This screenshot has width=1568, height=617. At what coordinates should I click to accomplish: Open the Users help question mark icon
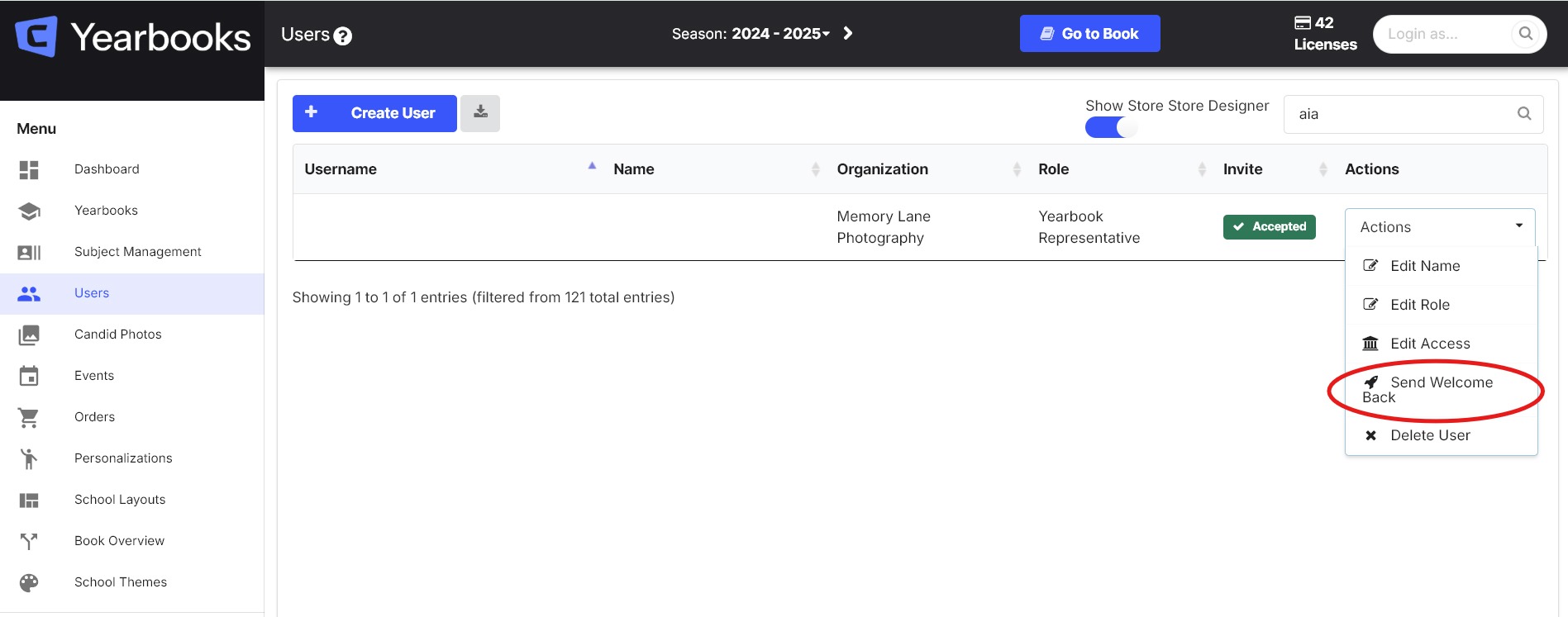(342, 36)
